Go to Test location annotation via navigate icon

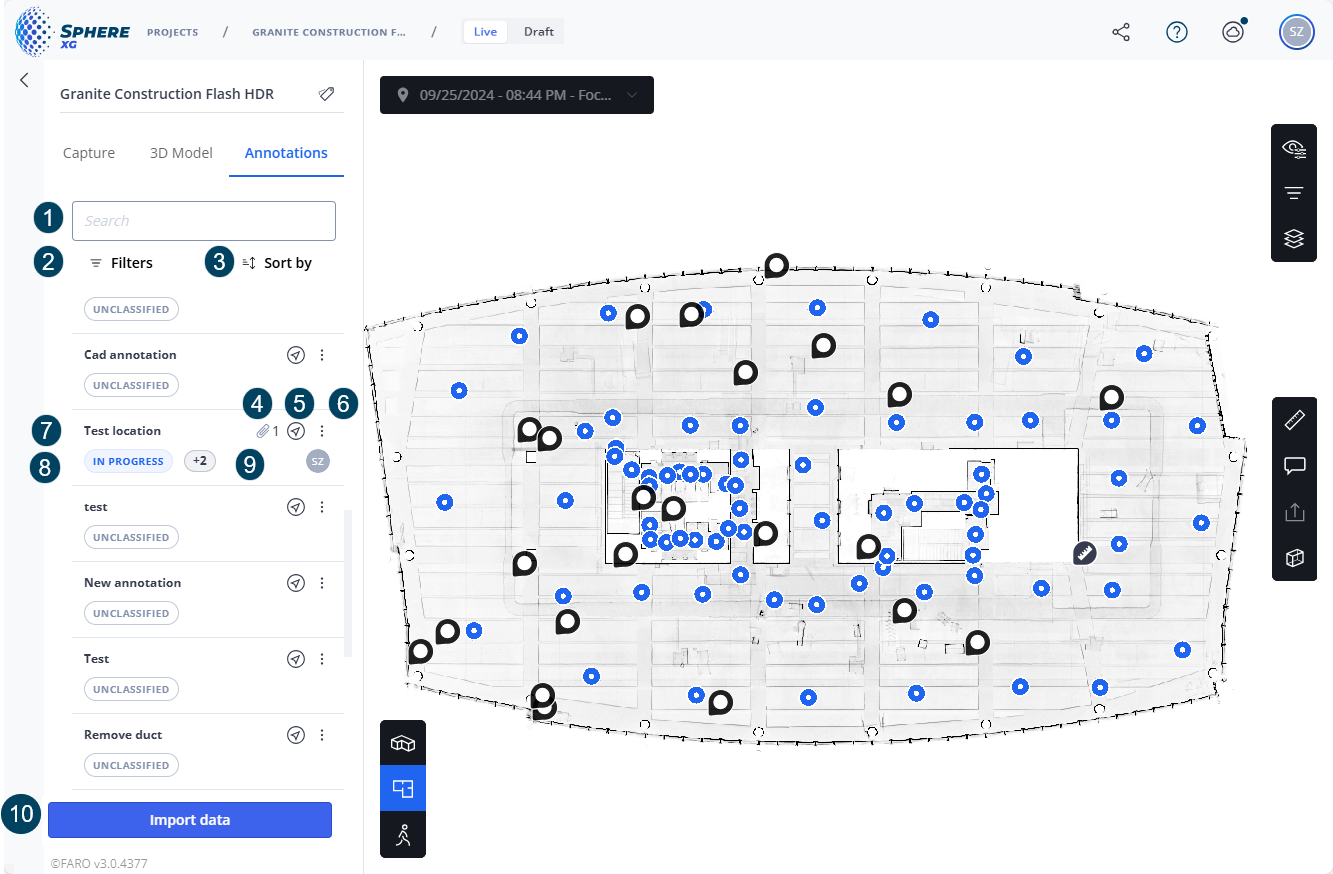(x=296, y=431)
